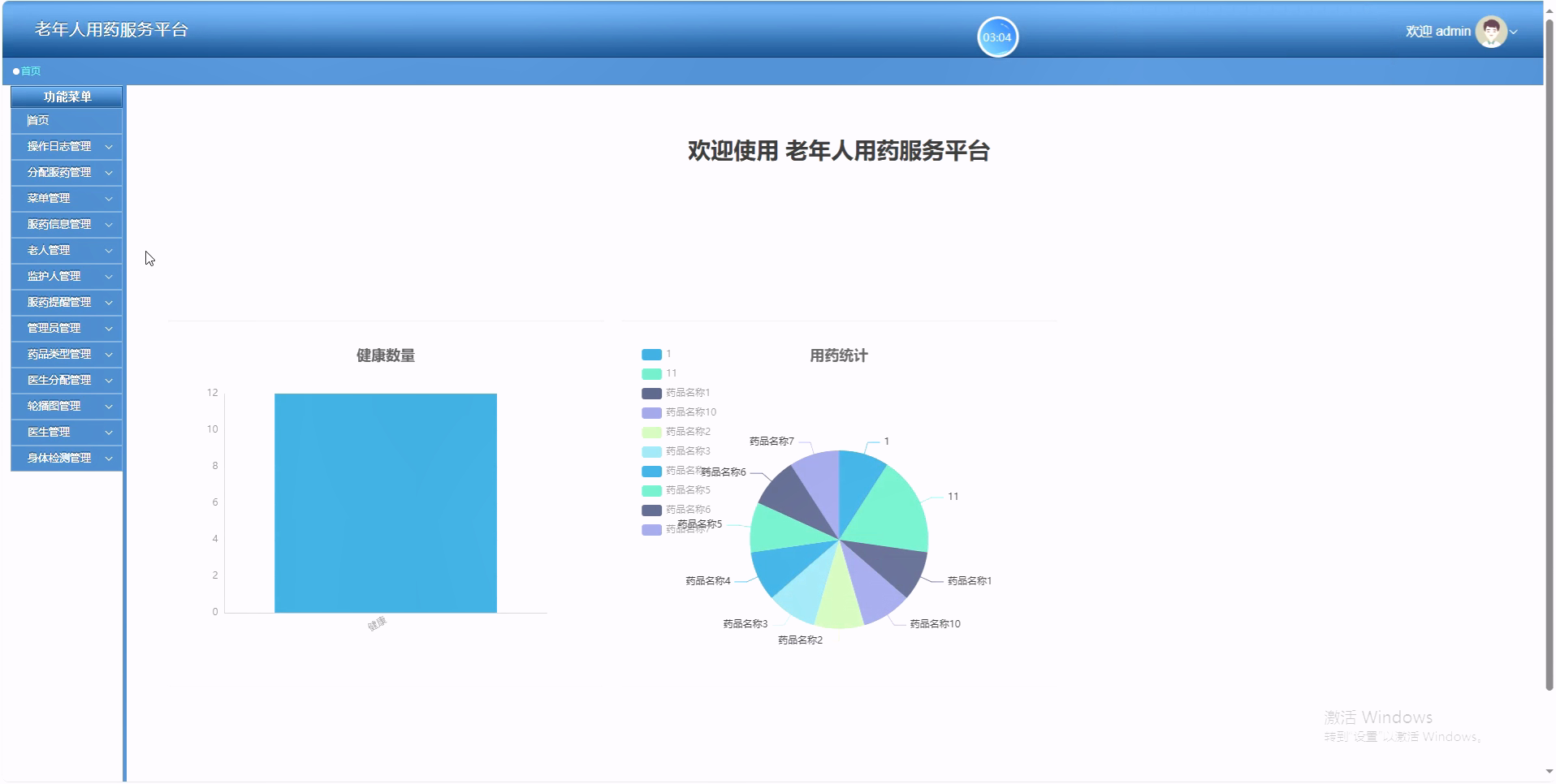The width and height of the screenshot is (1556, 784).
Task: Click the last legend swatch for 药品名称7
Action: coord(651,530)
